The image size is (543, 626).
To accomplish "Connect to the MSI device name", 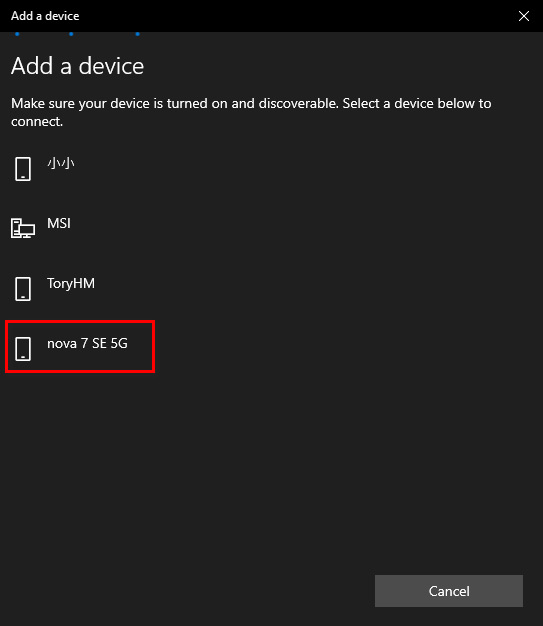I will [x=59, y=223].
